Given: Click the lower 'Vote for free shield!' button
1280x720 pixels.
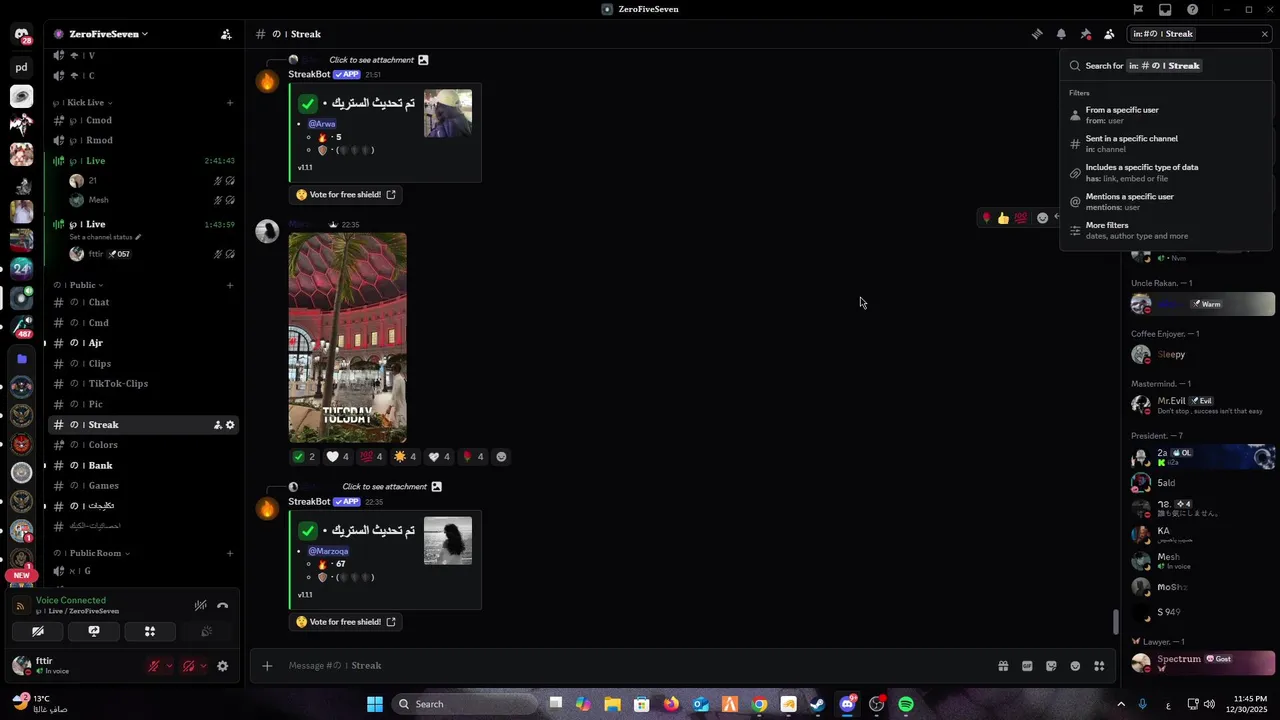Looking at the screenshot, I should pyautogui.click(x=346, y=622).
